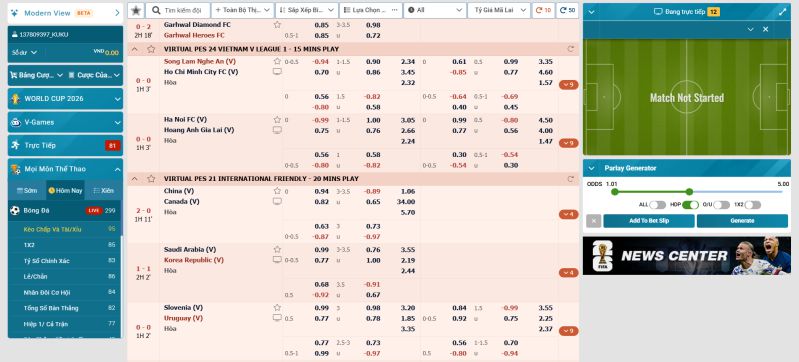The width and height of the screenshot is (799, 362).
Task: Favorite the Garhwal Diamond FC match star
Action: (x=277, y=24)
